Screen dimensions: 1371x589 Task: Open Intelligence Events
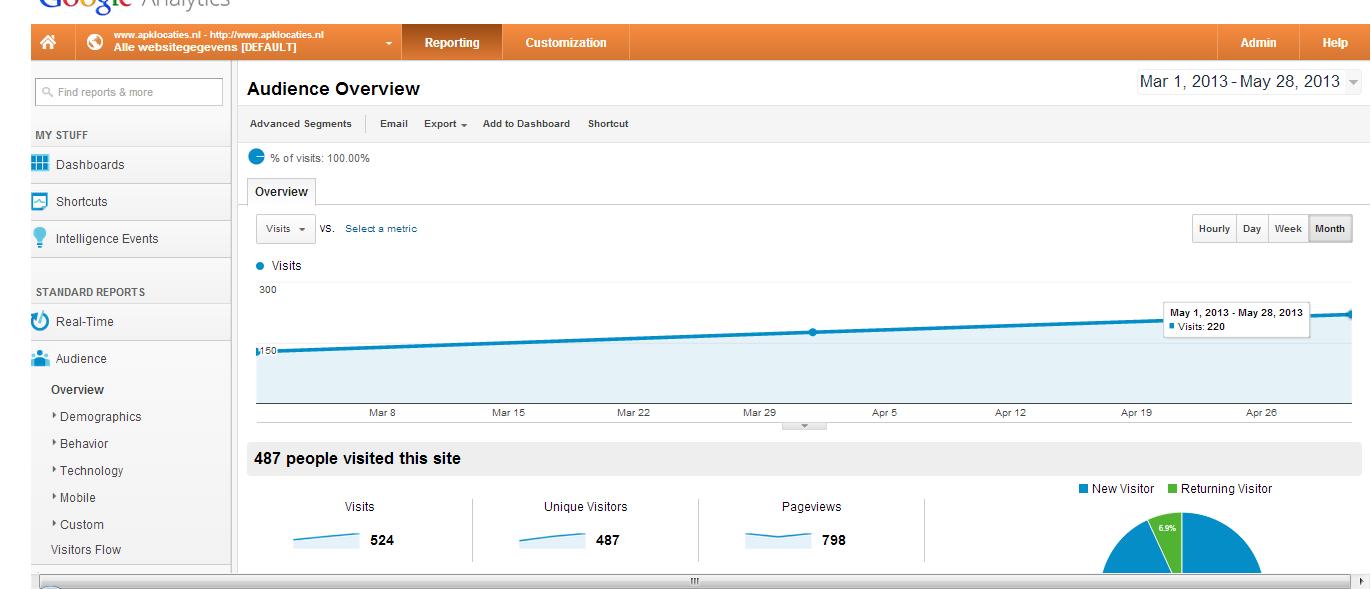pos(107,239)
